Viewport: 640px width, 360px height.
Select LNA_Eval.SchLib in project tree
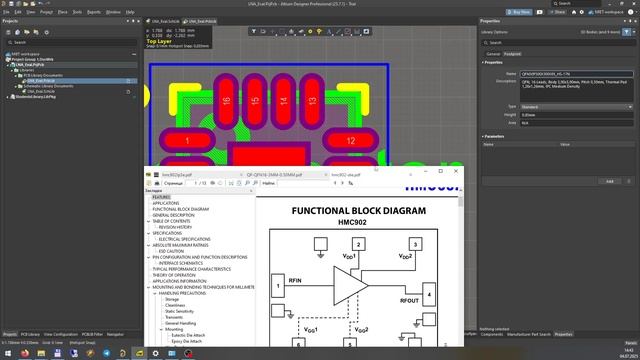coord(41,91)
